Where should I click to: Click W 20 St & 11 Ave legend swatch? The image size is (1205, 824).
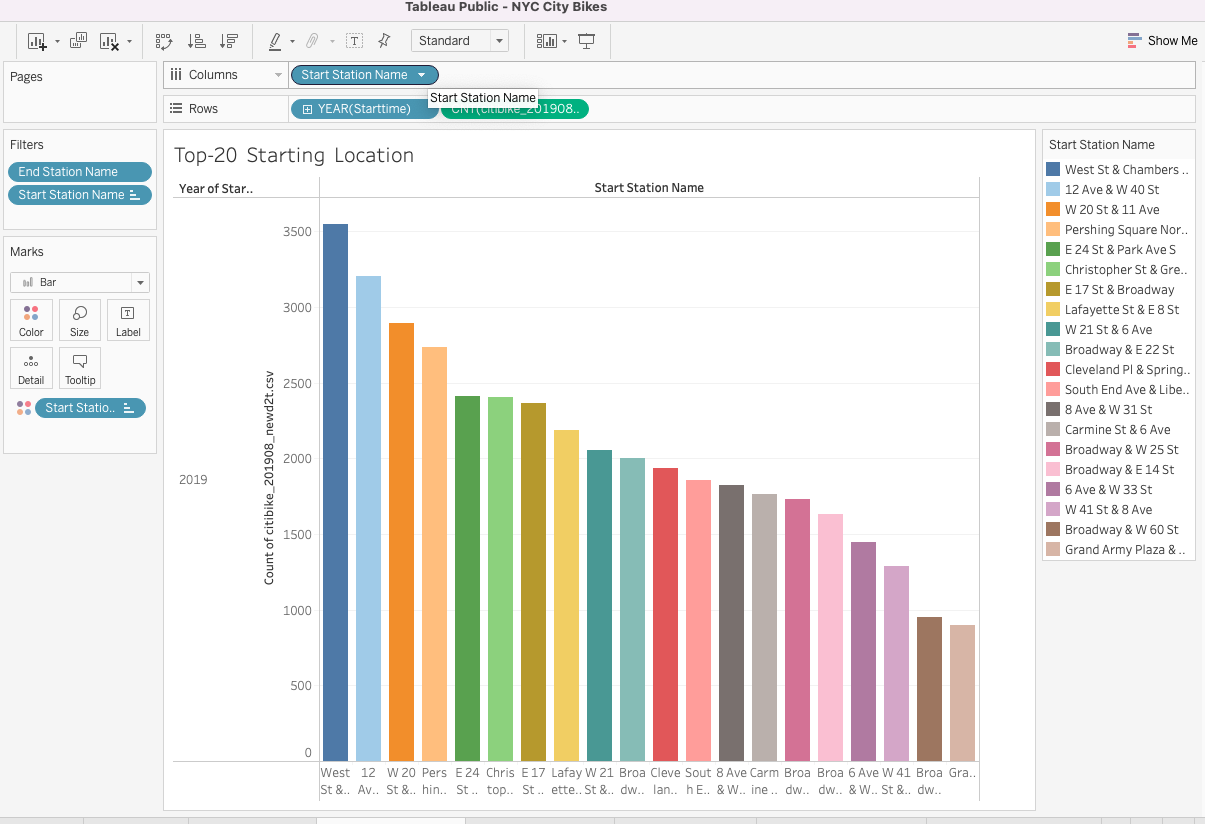(1053, 210)
